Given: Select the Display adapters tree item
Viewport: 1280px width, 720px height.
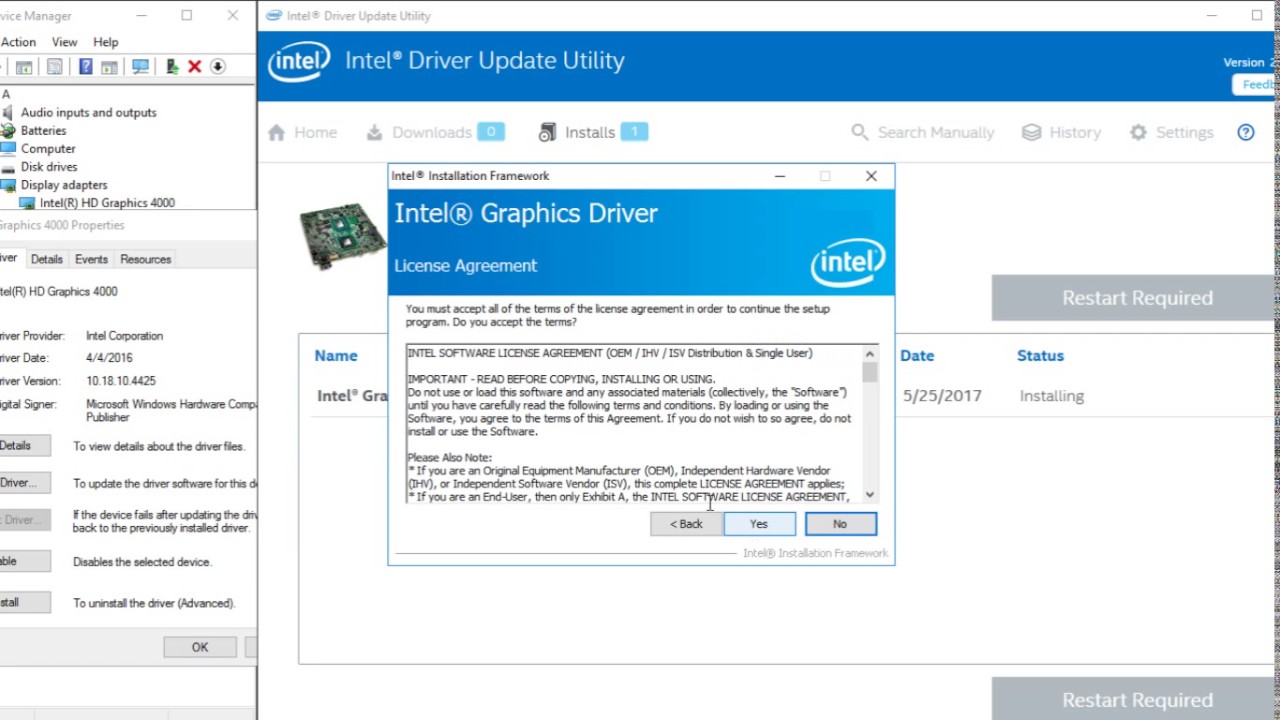Looking at the screenshot, I should [64, 185].
